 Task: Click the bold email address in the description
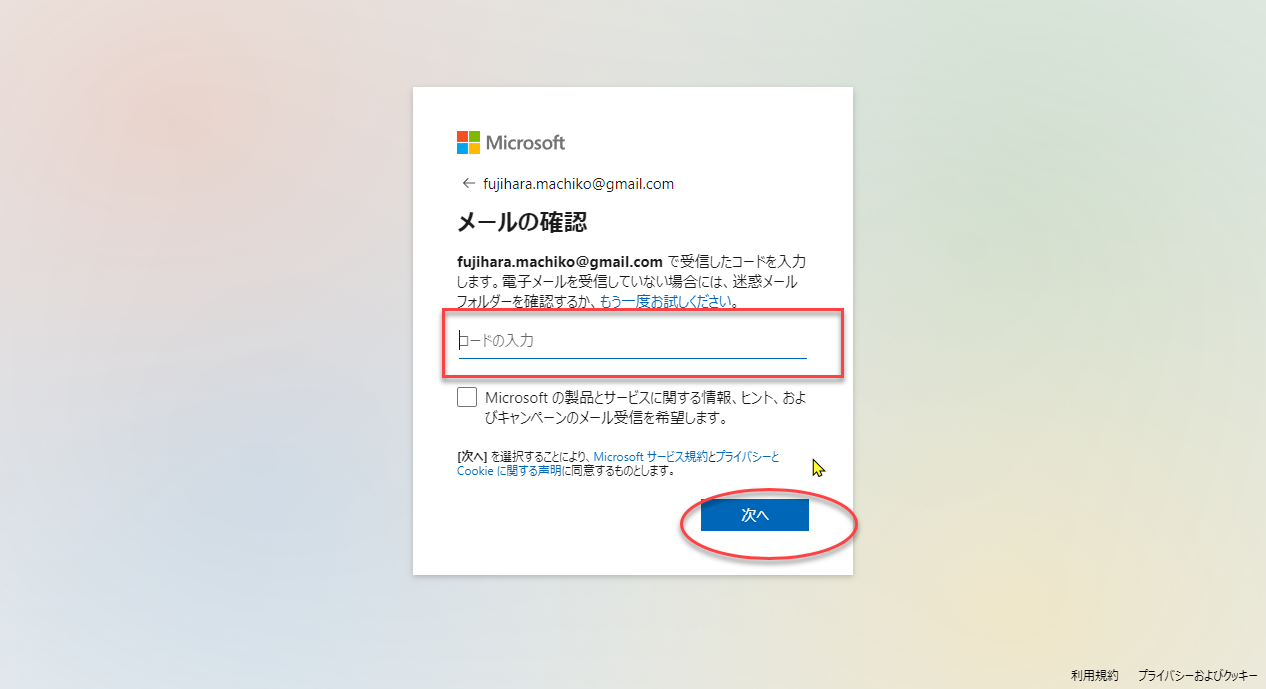point(560,262)
